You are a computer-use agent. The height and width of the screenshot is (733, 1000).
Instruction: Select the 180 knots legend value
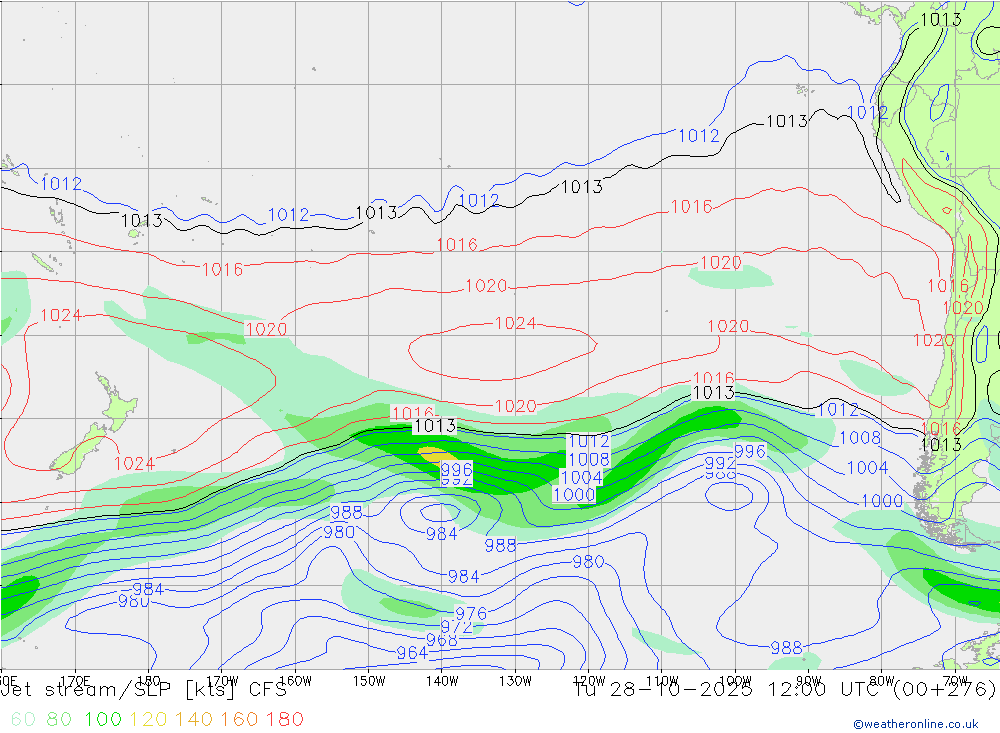[x=284, y=719]
